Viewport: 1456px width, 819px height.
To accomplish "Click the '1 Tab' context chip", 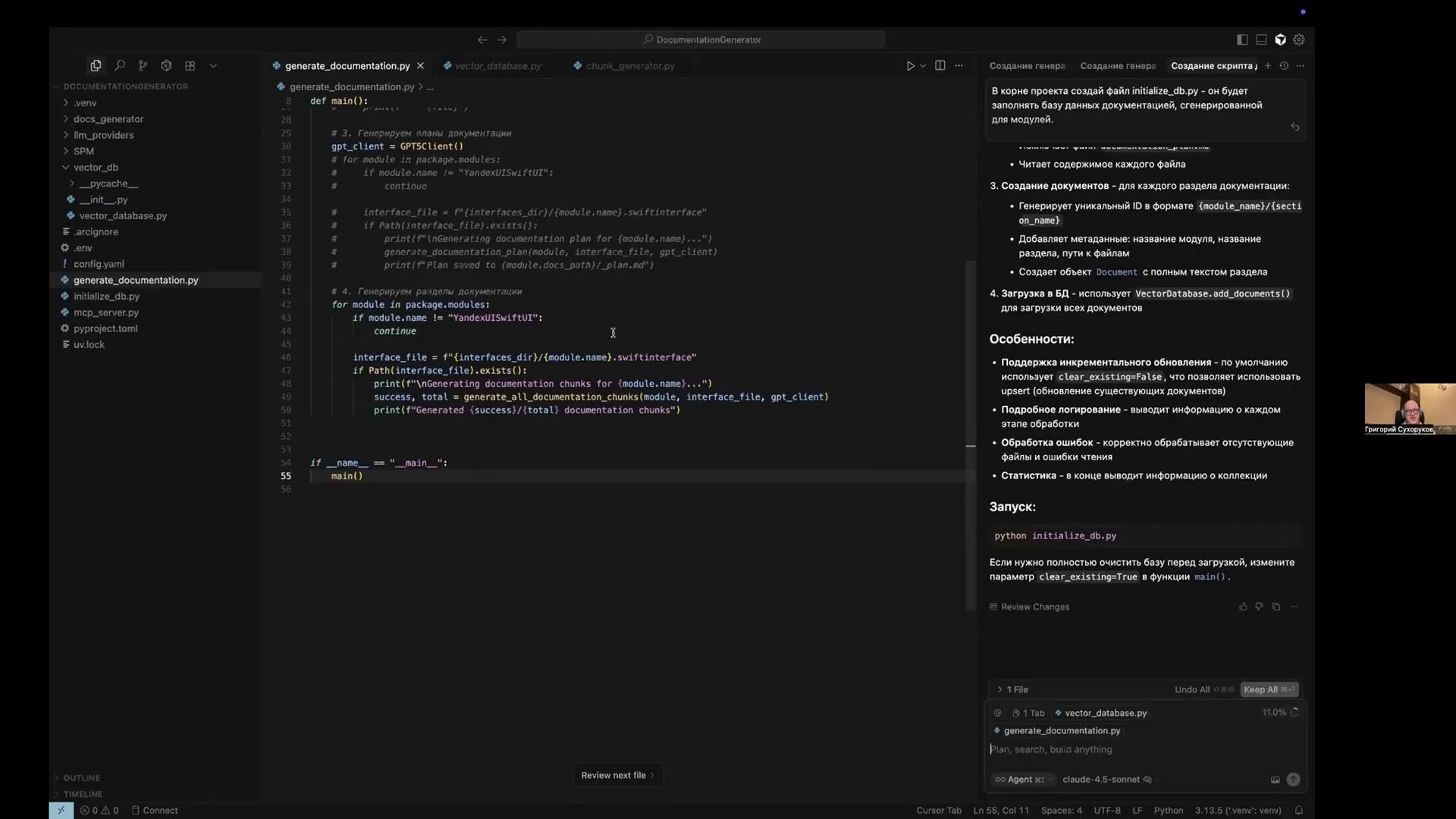I will [x=1028, y=713].
